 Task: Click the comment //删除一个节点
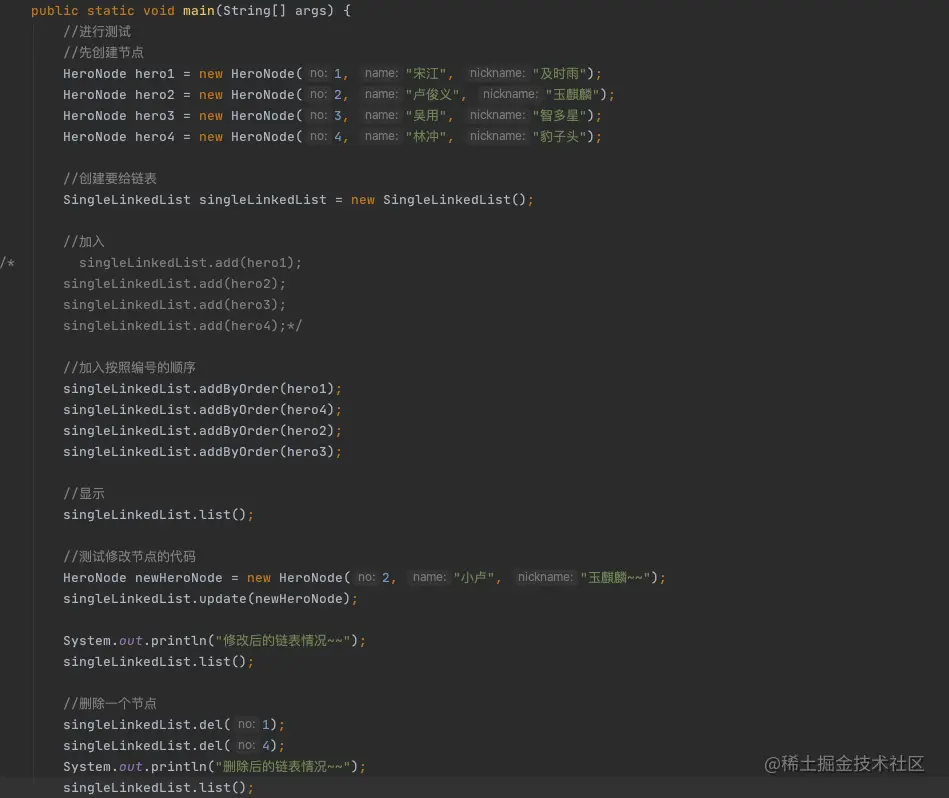pyautogui.click(x=110, y=704)
